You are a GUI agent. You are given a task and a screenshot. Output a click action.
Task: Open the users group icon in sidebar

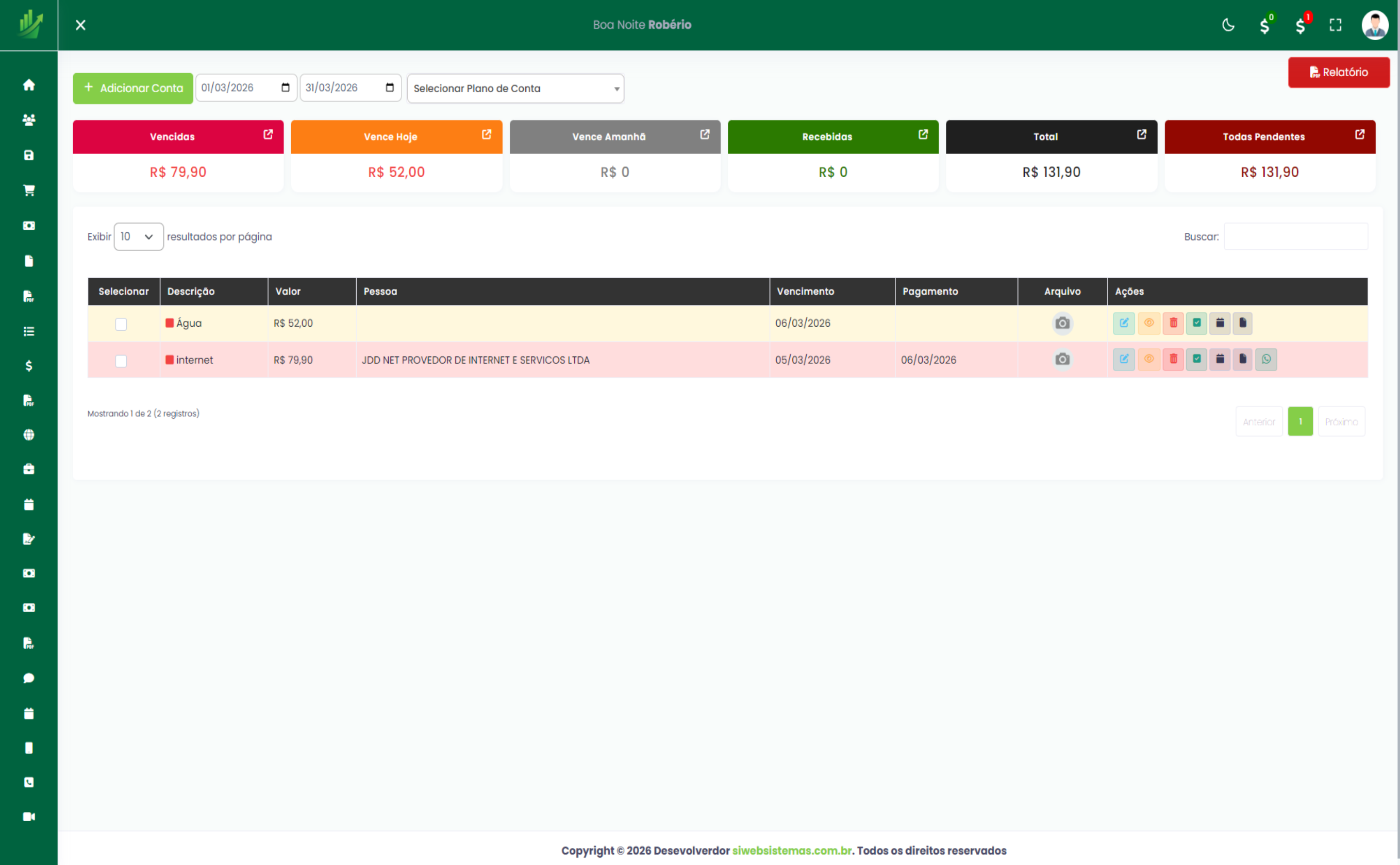29,120
